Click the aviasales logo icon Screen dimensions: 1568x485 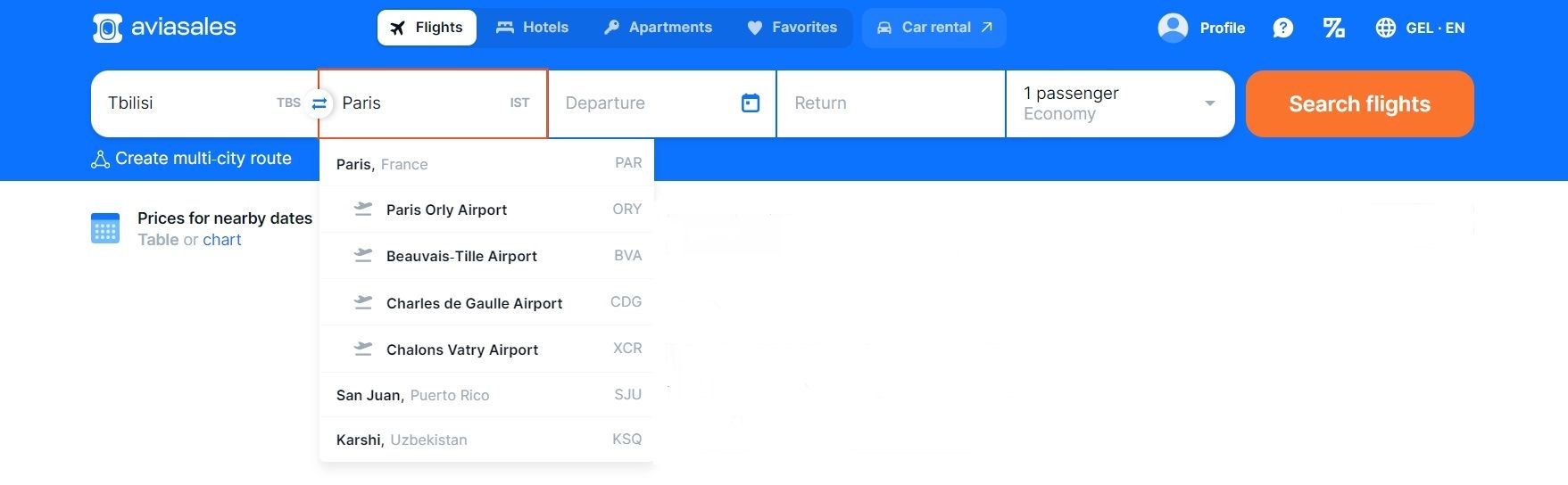pos(107,28)
